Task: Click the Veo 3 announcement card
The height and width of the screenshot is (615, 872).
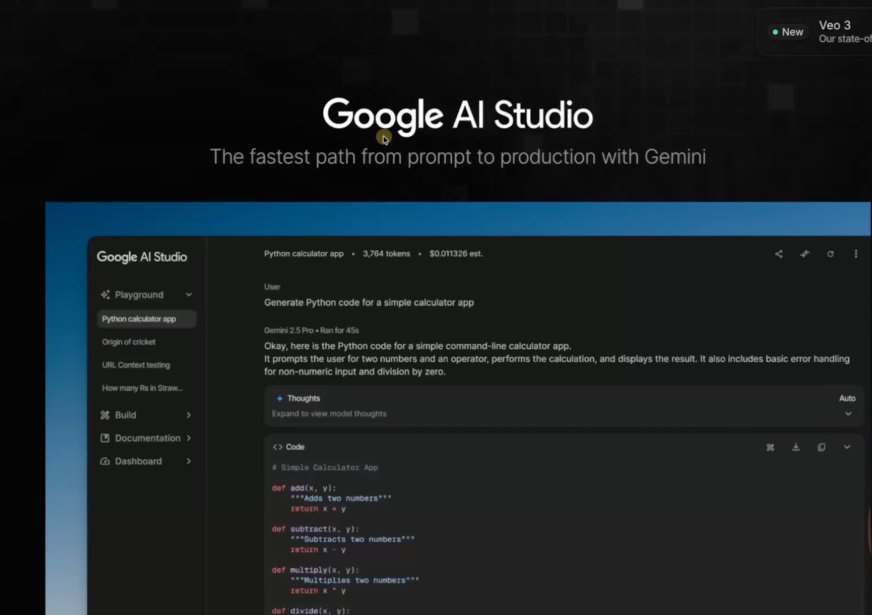Action: pos(820,31)
